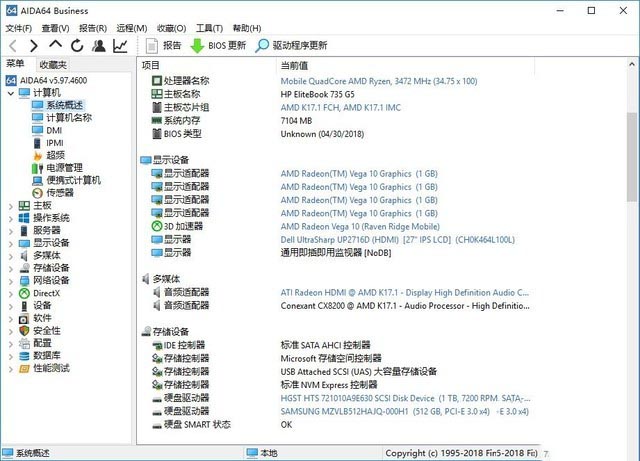
Task: Expand the 存储设备 tree node in sidebar
Action: (11, 269)
